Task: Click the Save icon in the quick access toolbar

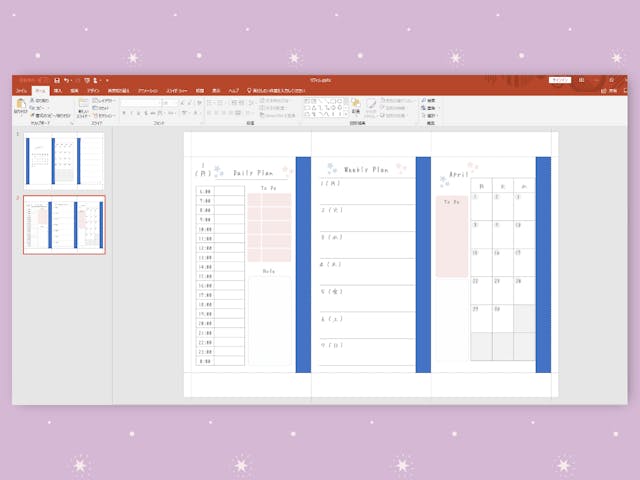Action: (x=57, y=79)
